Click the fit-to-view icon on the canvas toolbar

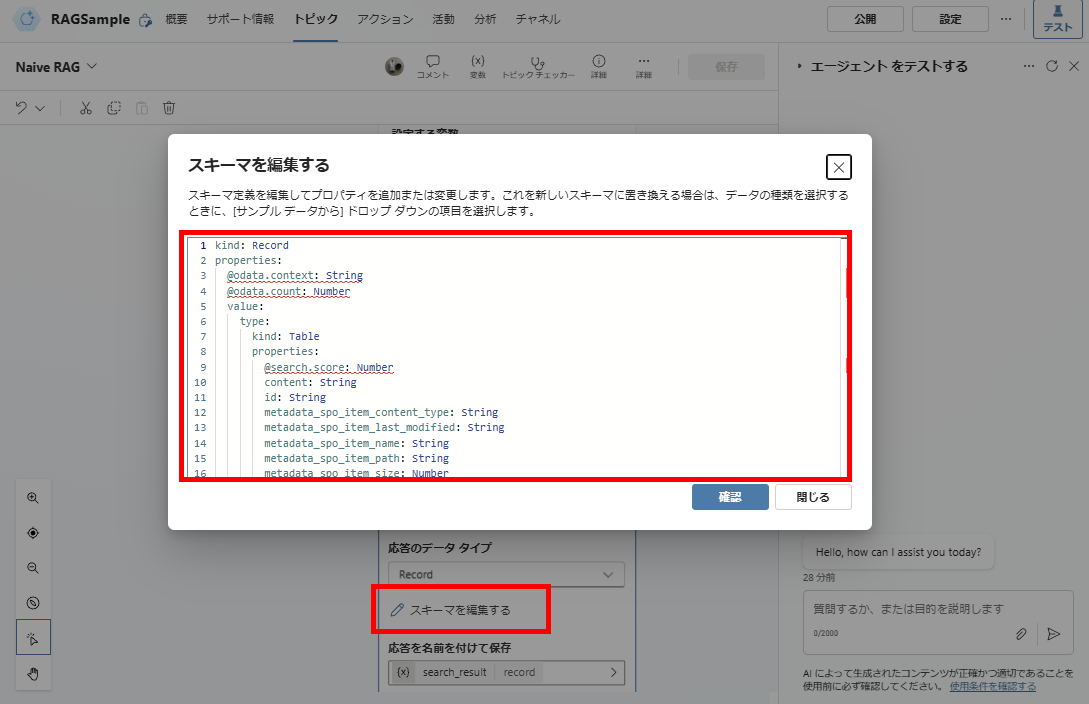pyautogui.click(x=33, y=532)
